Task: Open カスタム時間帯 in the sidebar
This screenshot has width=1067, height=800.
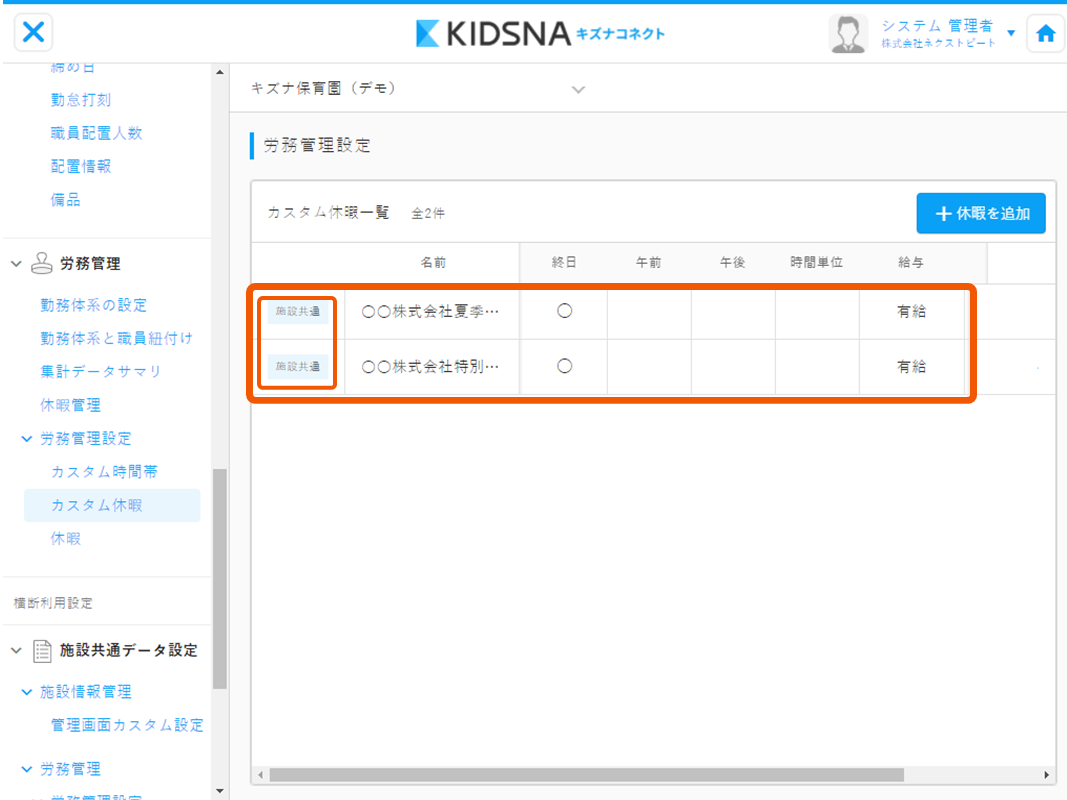Action: [104, 472]
